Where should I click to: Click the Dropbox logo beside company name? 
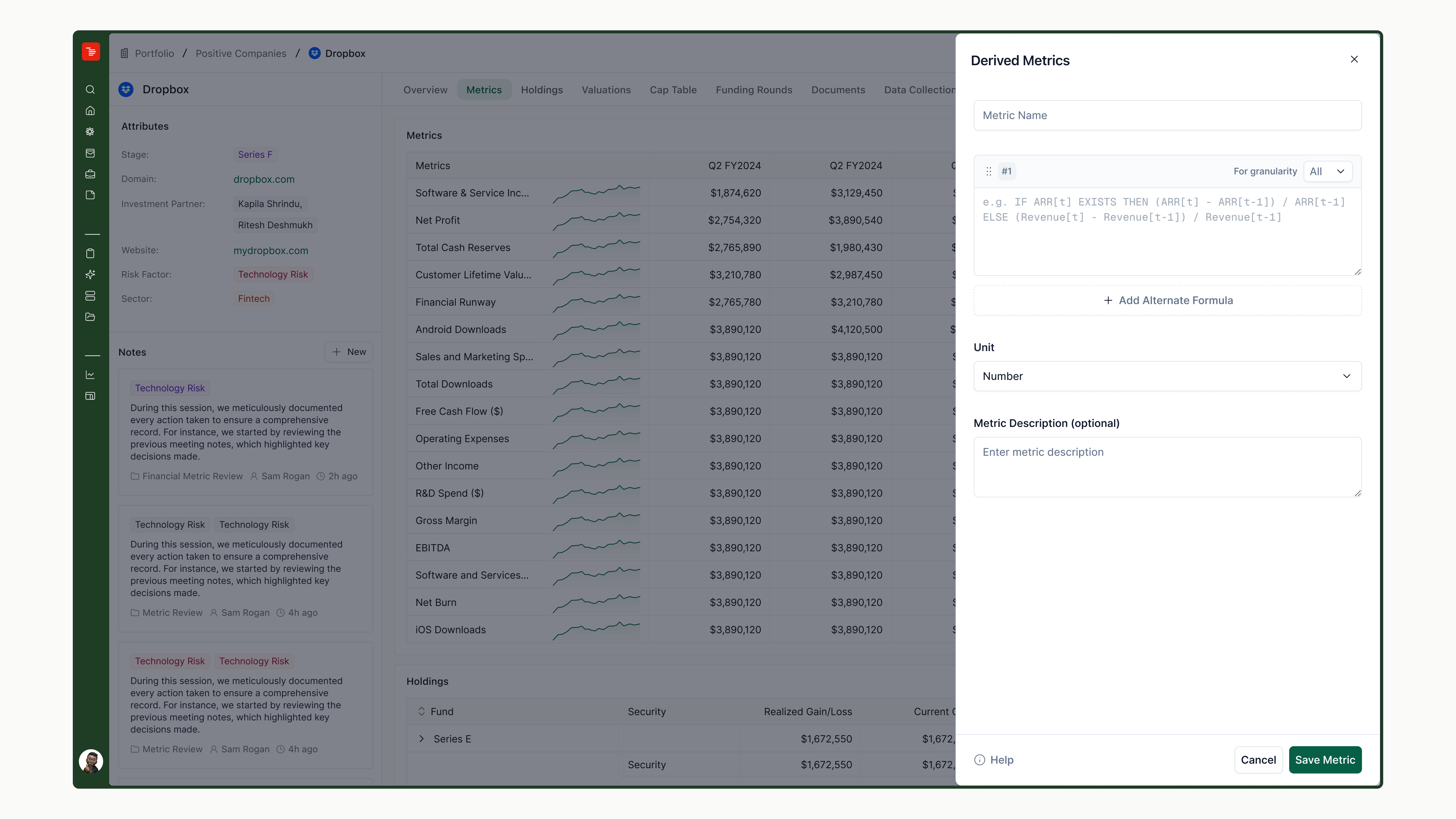[x=126, y=89]
